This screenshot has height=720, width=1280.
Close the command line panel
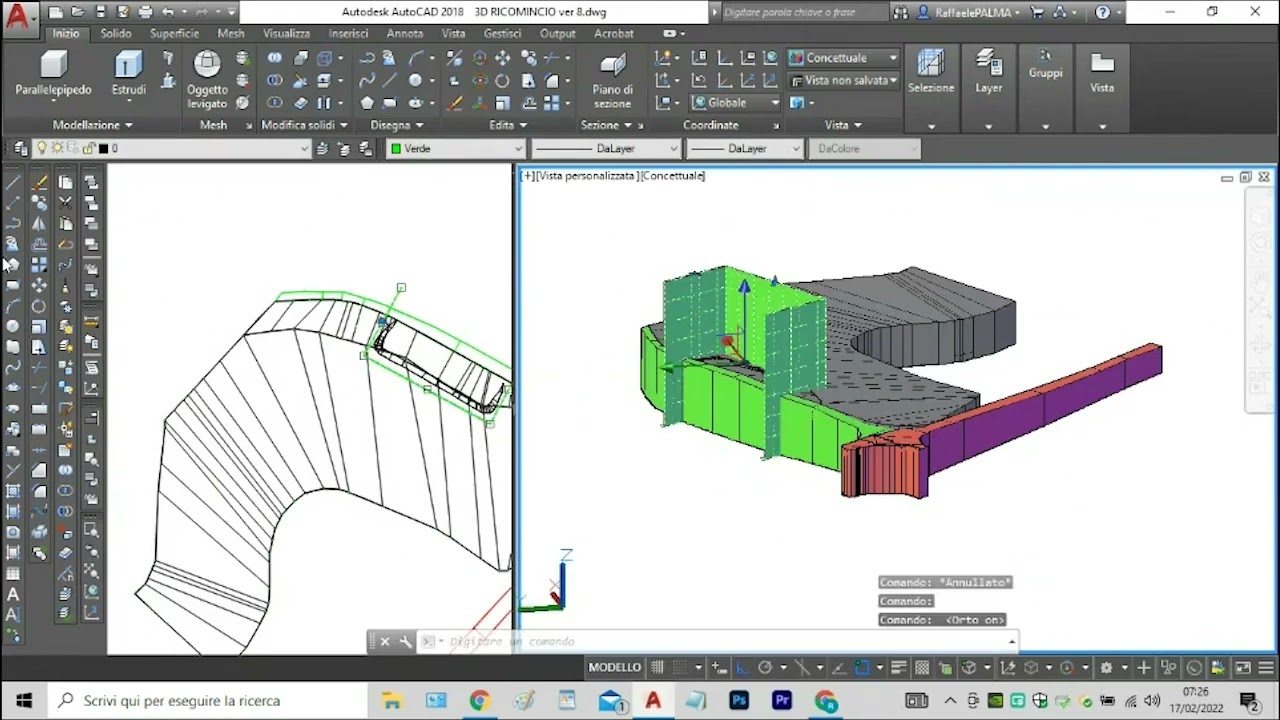(385, 642)
